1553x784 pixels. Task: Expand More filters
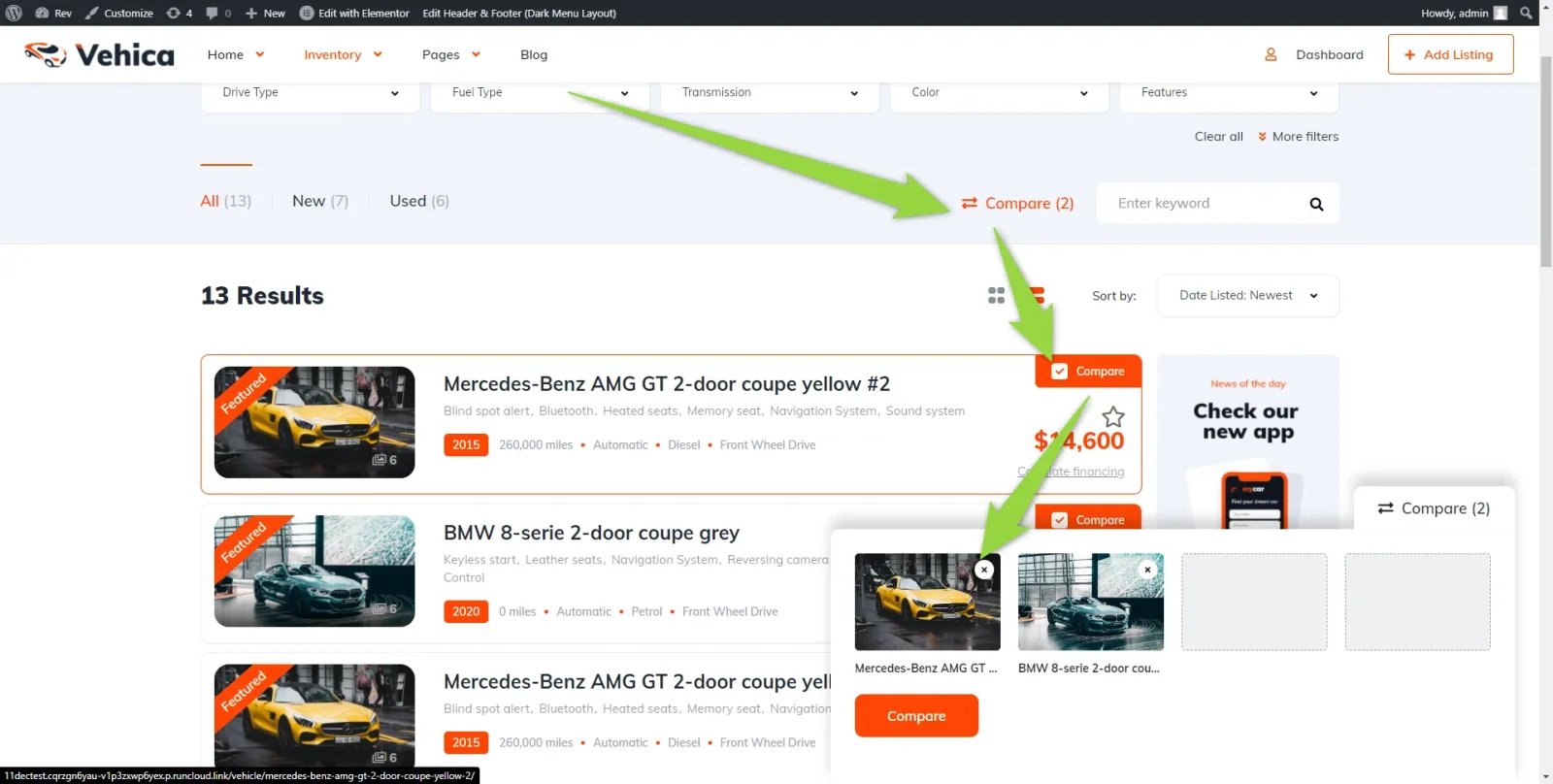click(1298, 137)
